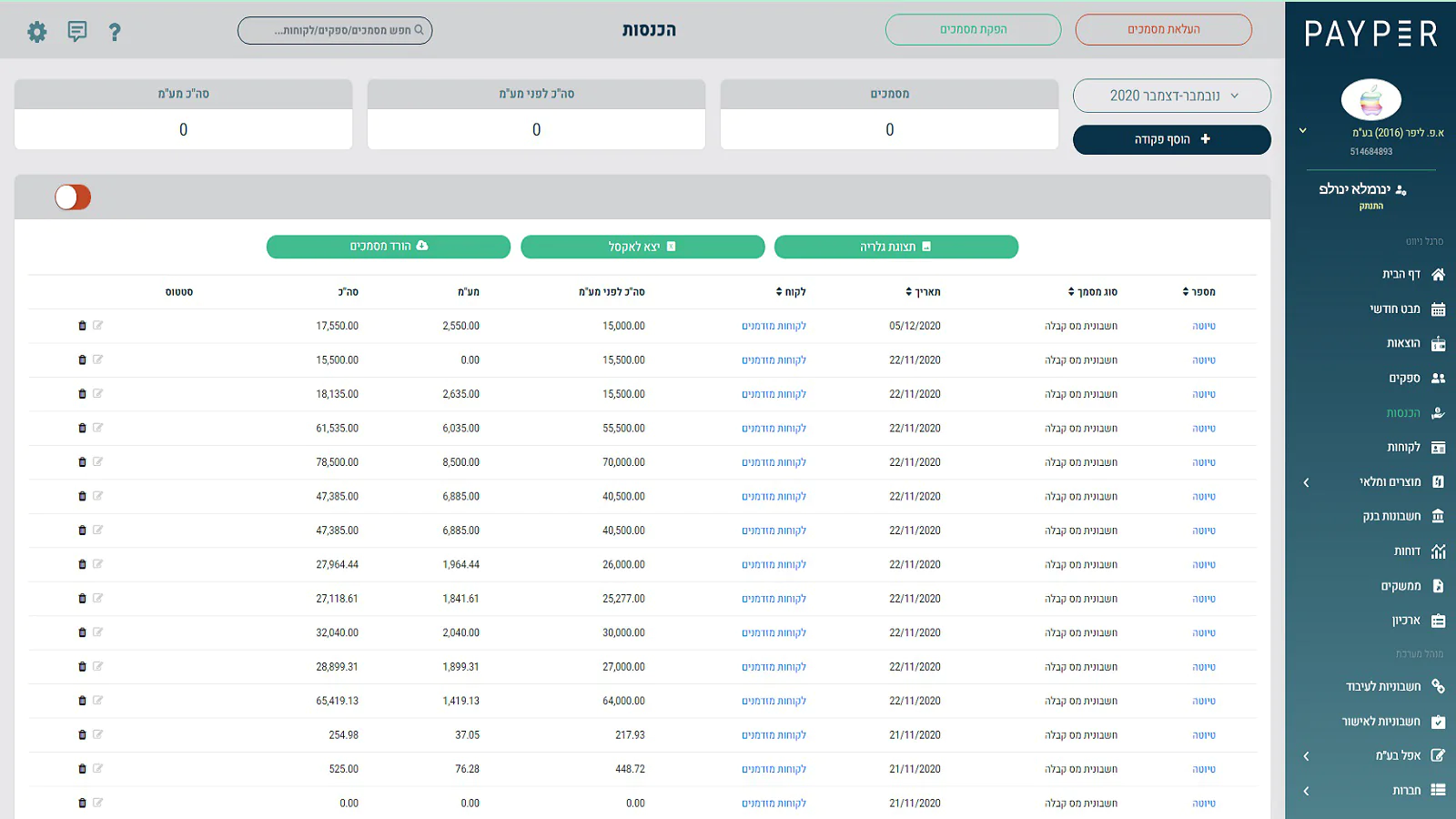Click the יצא לאקסל export button

tap(642, 247)
